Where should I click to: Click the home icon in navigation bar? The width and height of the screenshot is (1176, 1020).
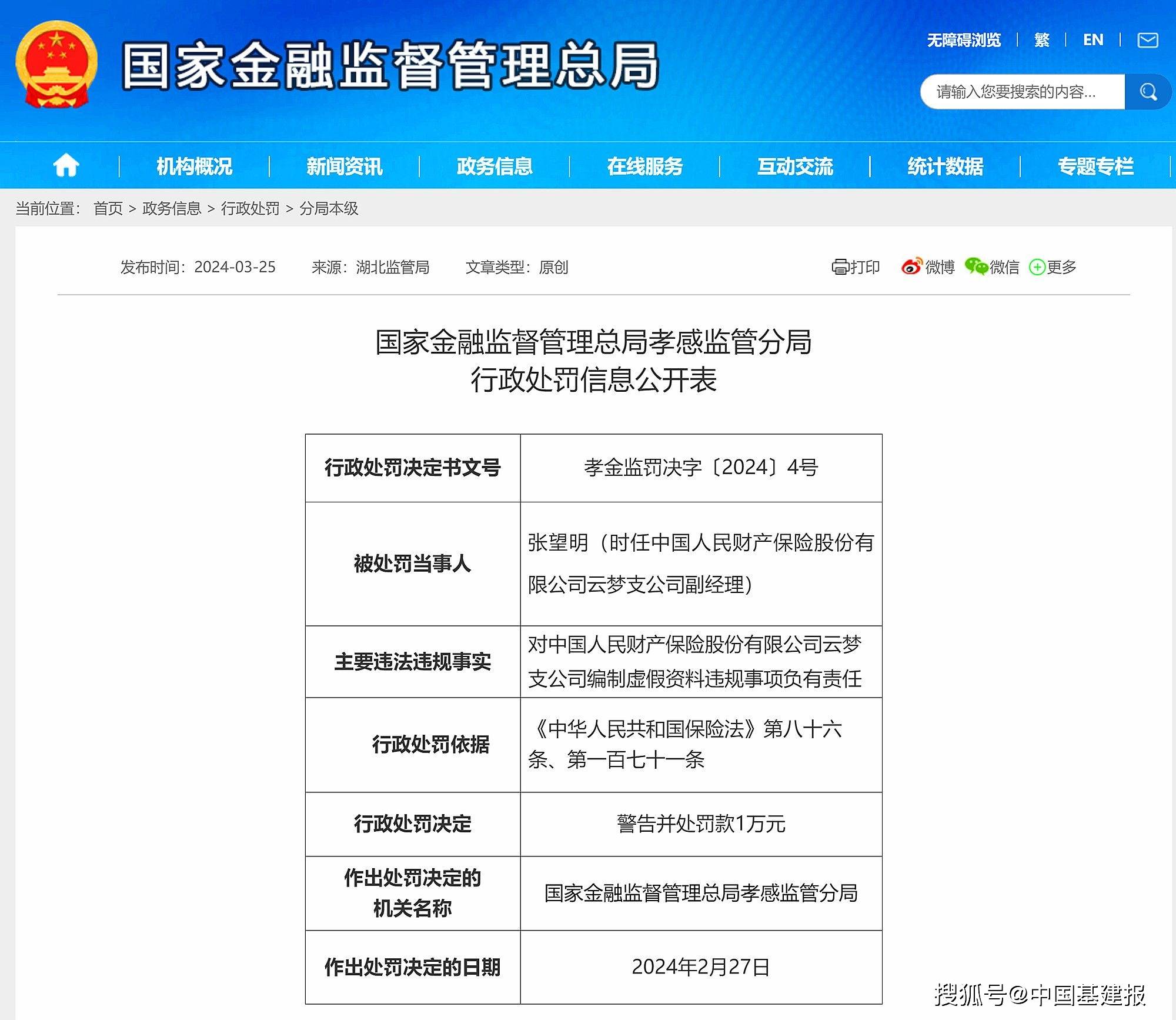coord(66,166)
